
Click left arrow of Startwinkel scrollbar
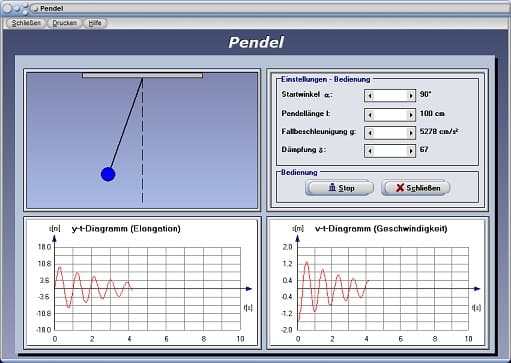tap(369, 96)
